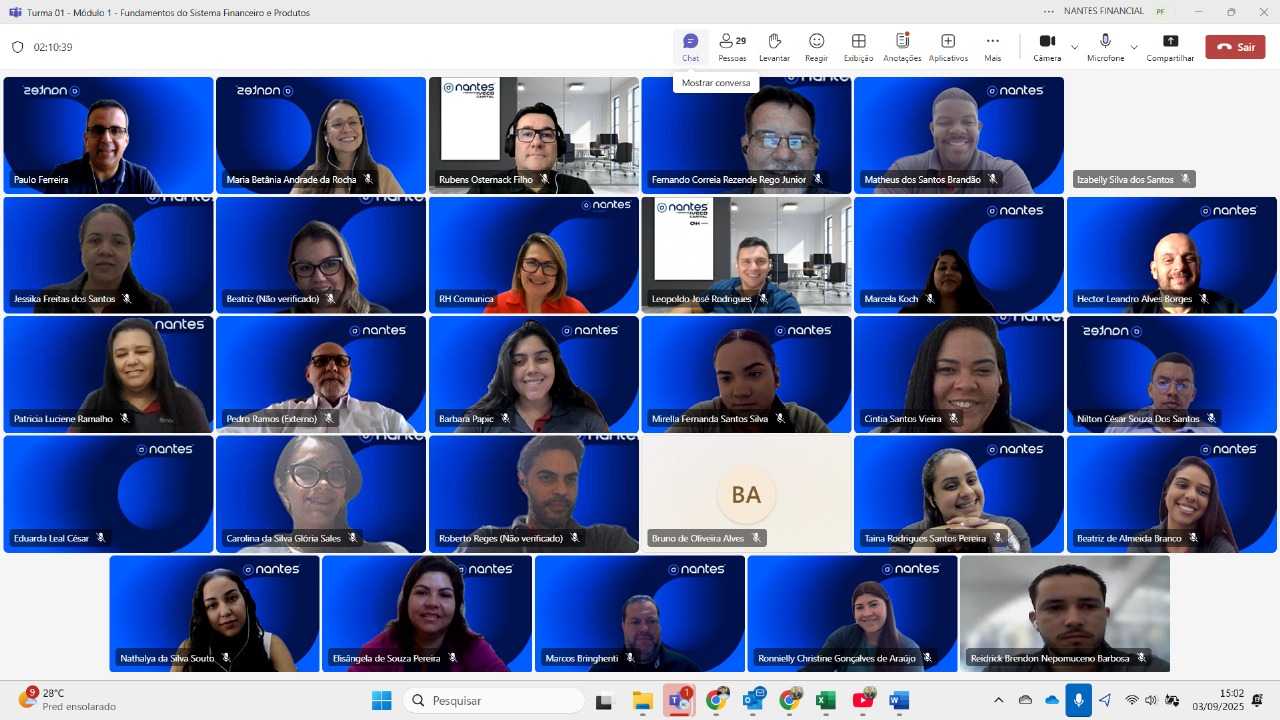Image resolution: width=1280 pixels, height=720 pixels.
Task: Leave the meeting with Sair button
Action: pos(1235,47)
